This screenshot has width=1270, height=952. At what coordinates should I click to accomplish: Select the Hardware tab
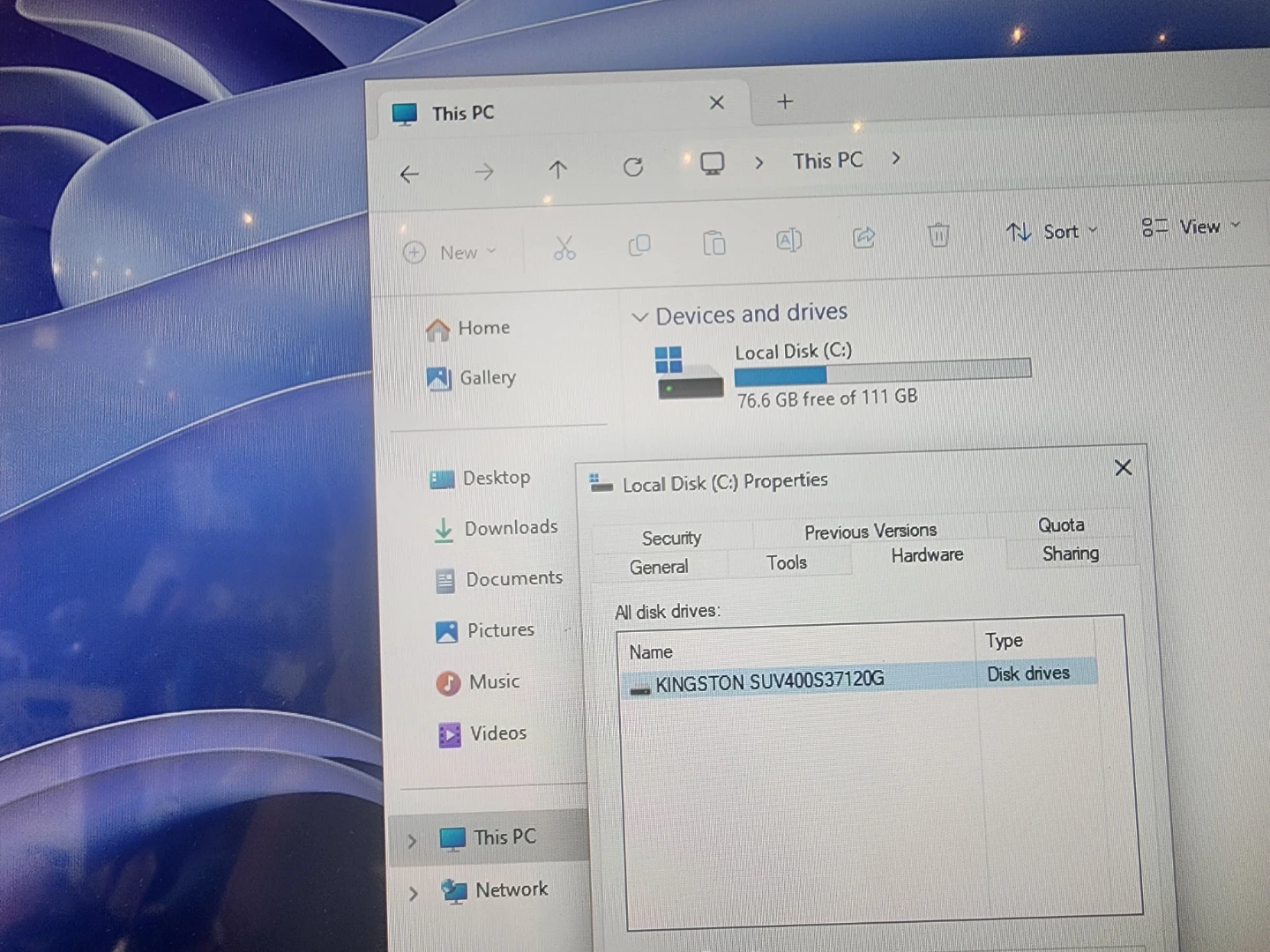[x=927, y=555]
